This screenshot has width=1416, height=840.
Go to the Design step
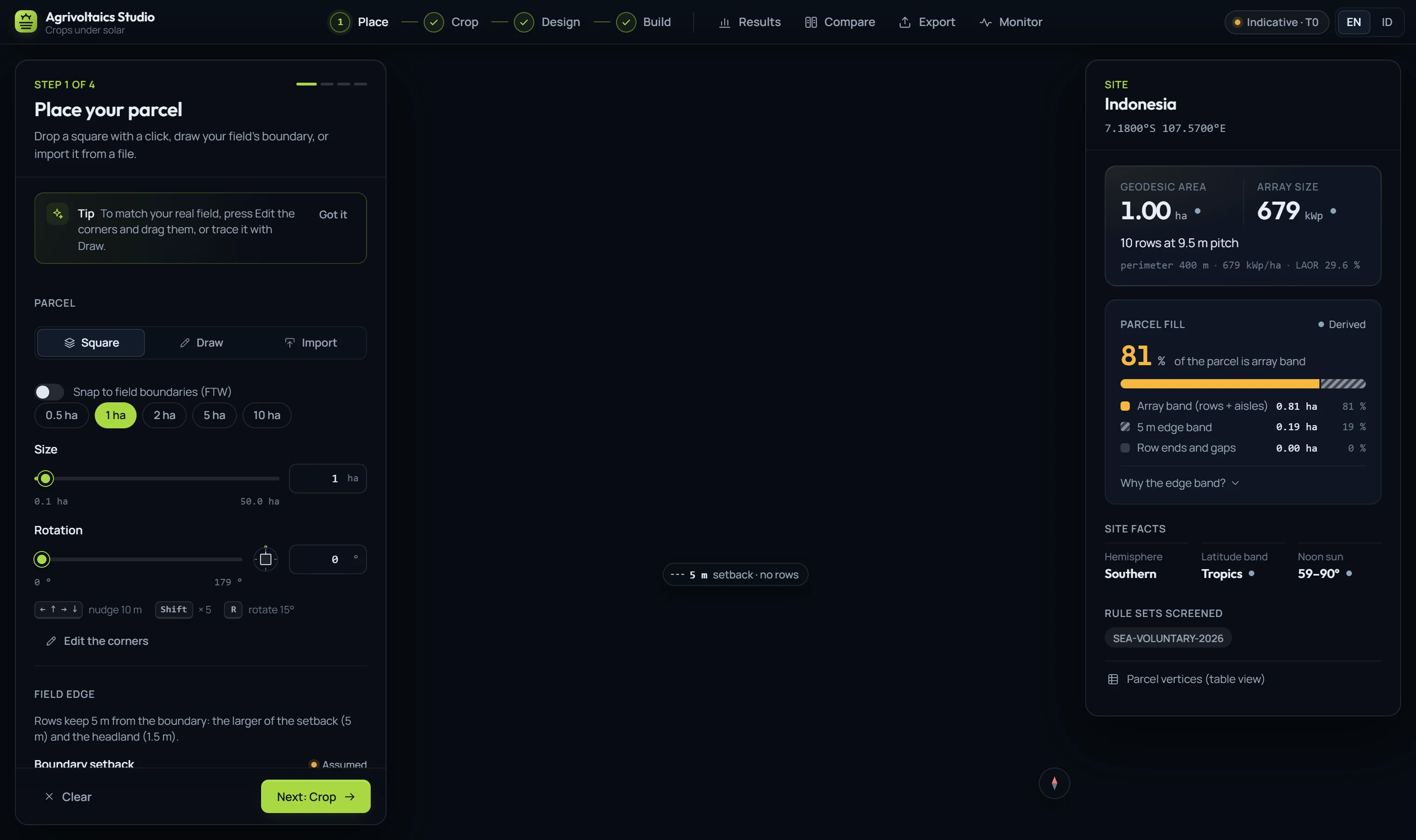[548, 22]
